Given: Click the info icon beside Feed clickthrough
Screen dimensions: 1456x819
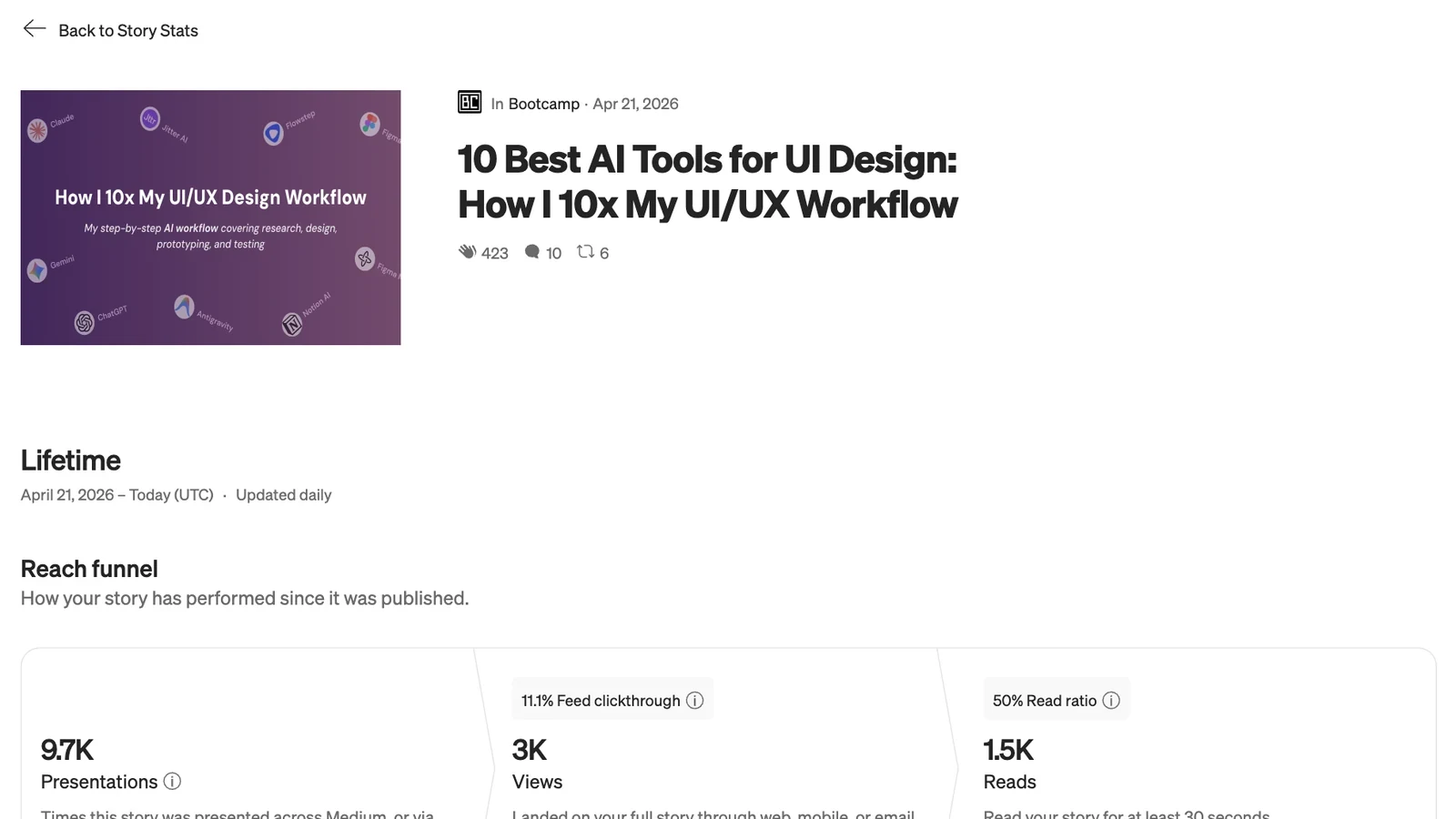Looking at the screenshot, I should pyautogui.click(x=695, y=701).
